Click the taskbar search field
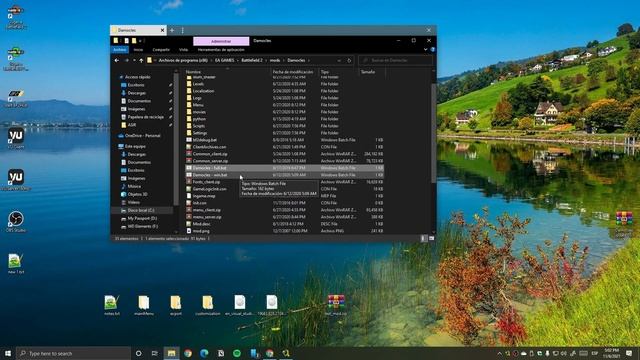 coord(73,353)
